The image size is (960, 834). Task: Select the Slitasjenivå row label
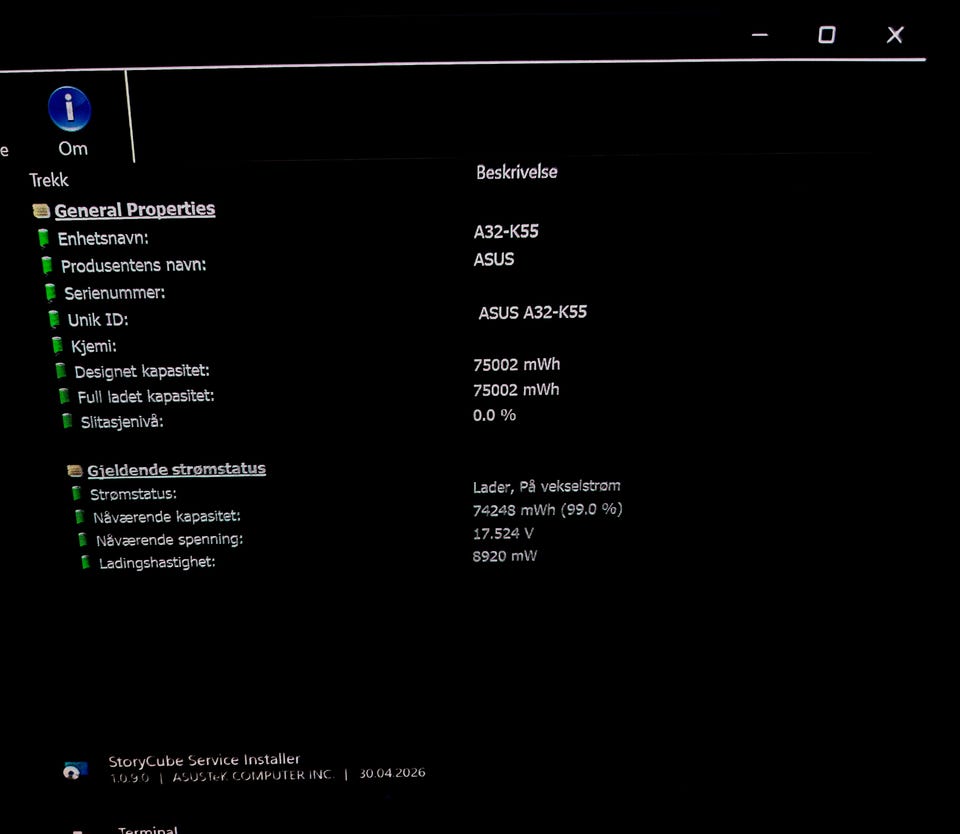[x=122, y=421]
